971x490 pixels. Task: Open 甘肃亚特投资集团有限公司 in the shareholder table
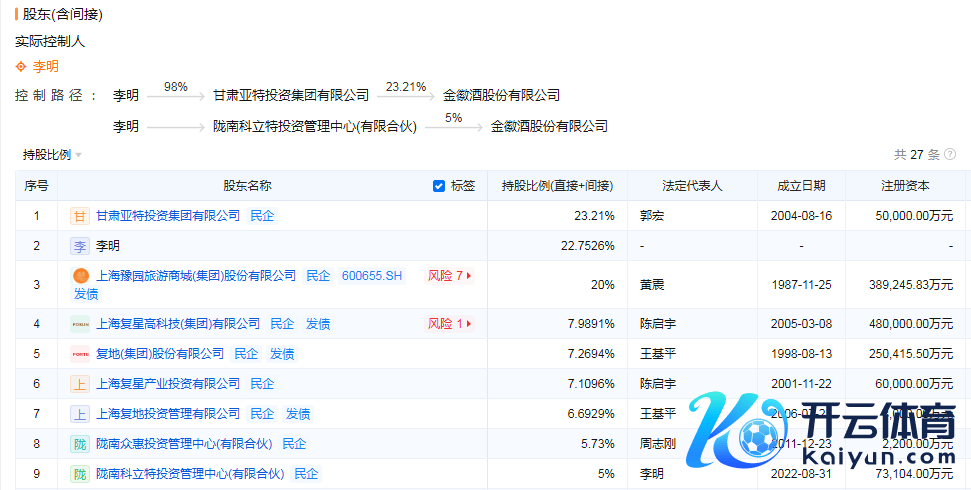pyautogui.click(x=168, y=216)
